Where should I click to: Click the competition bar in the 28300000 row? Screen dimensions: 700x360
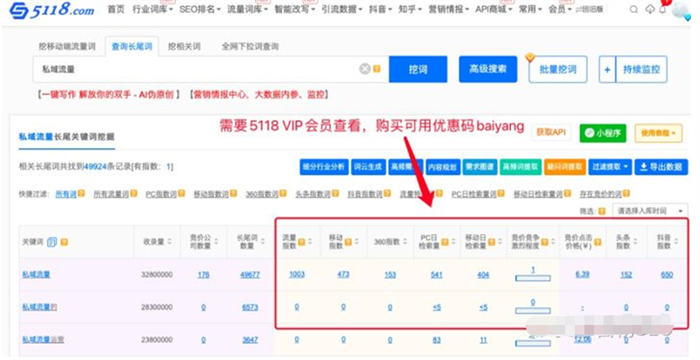coord(533,310)
